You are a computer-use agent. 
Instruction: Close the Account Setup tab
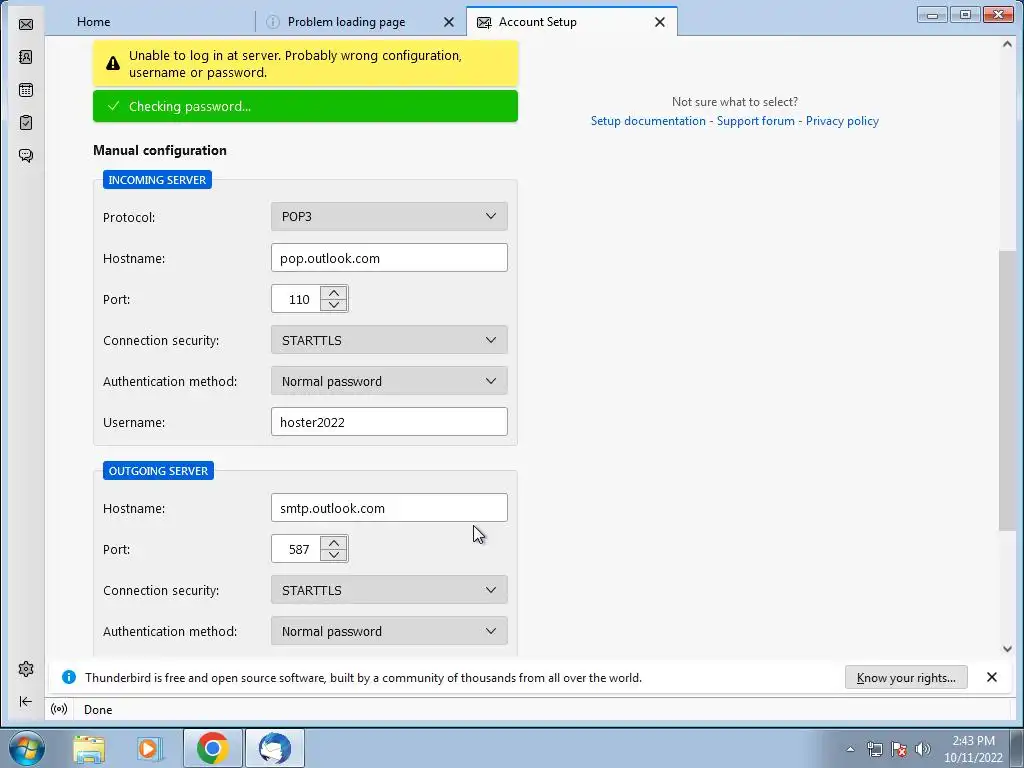tap(660, 22)
